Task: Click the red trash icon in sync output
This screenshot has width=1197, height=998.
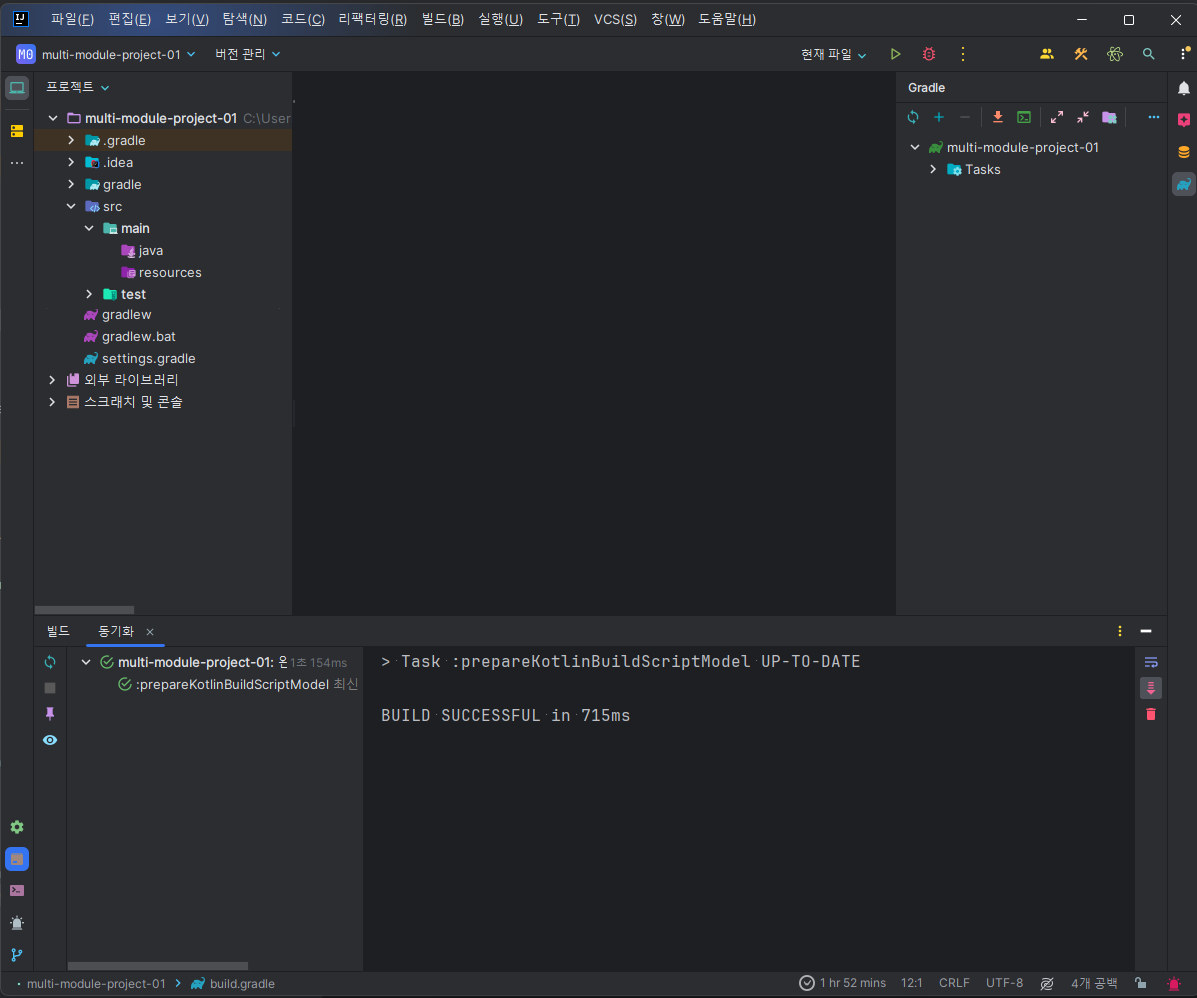Action: coord(1151,715)
